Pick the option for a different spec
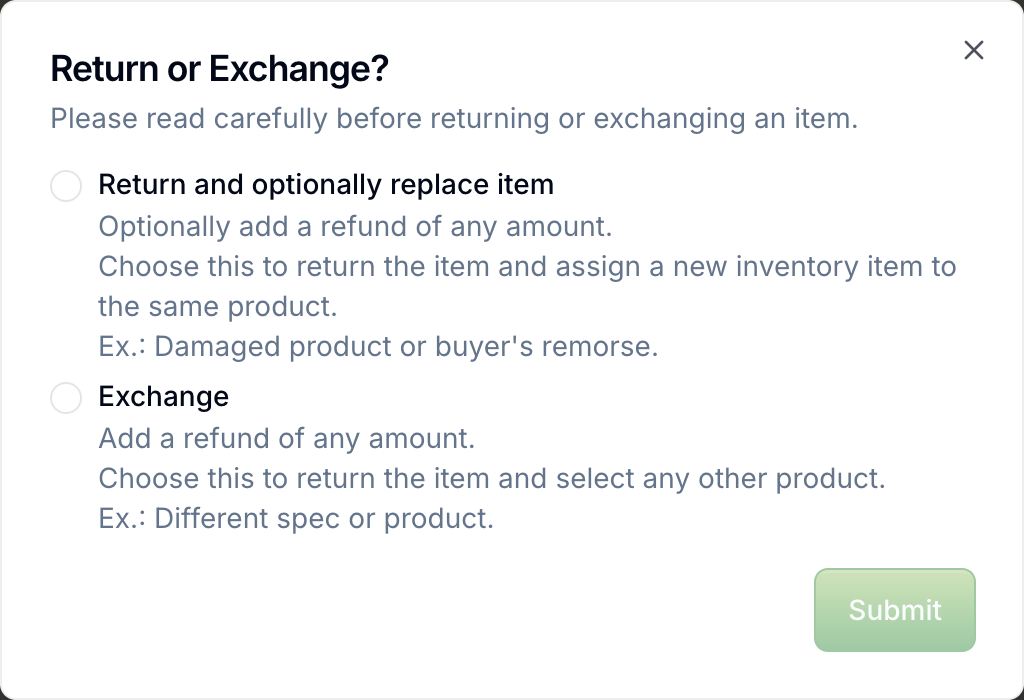The width and height of the screenshot is (1024, 700). [x=66, y=398]
